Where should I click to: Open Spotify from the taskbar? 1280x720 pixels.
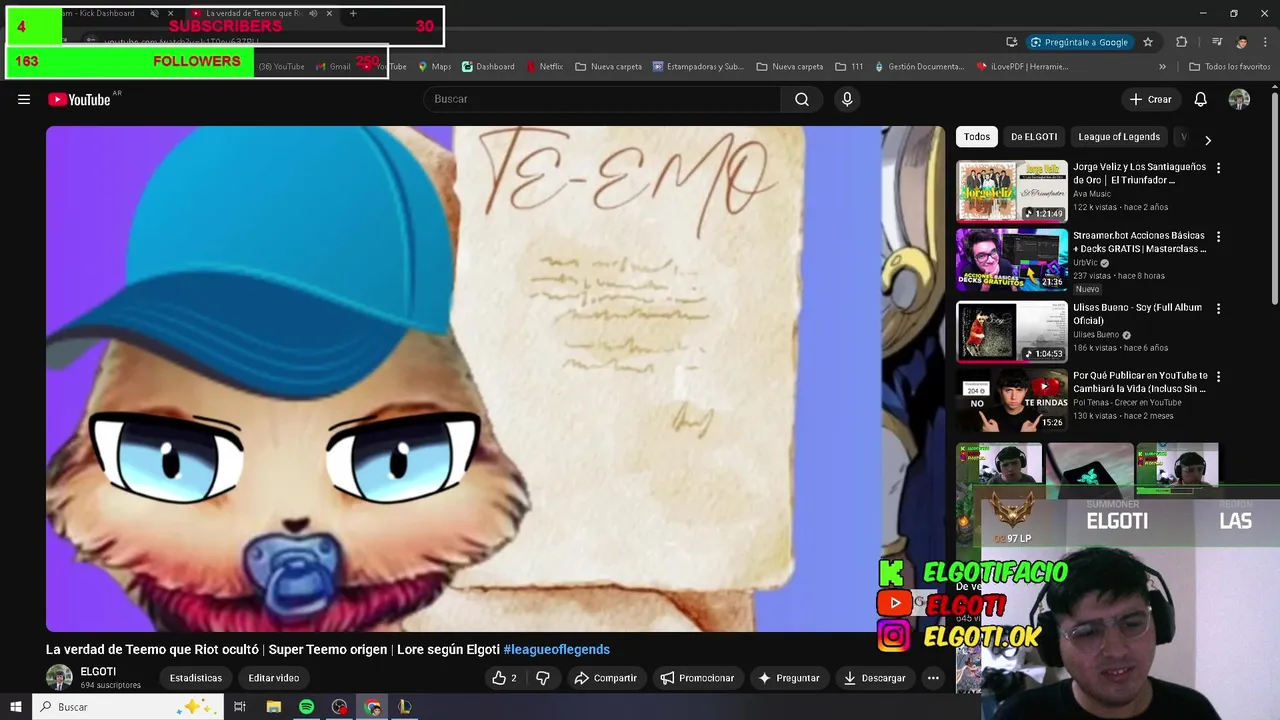[x=307, y=707]
